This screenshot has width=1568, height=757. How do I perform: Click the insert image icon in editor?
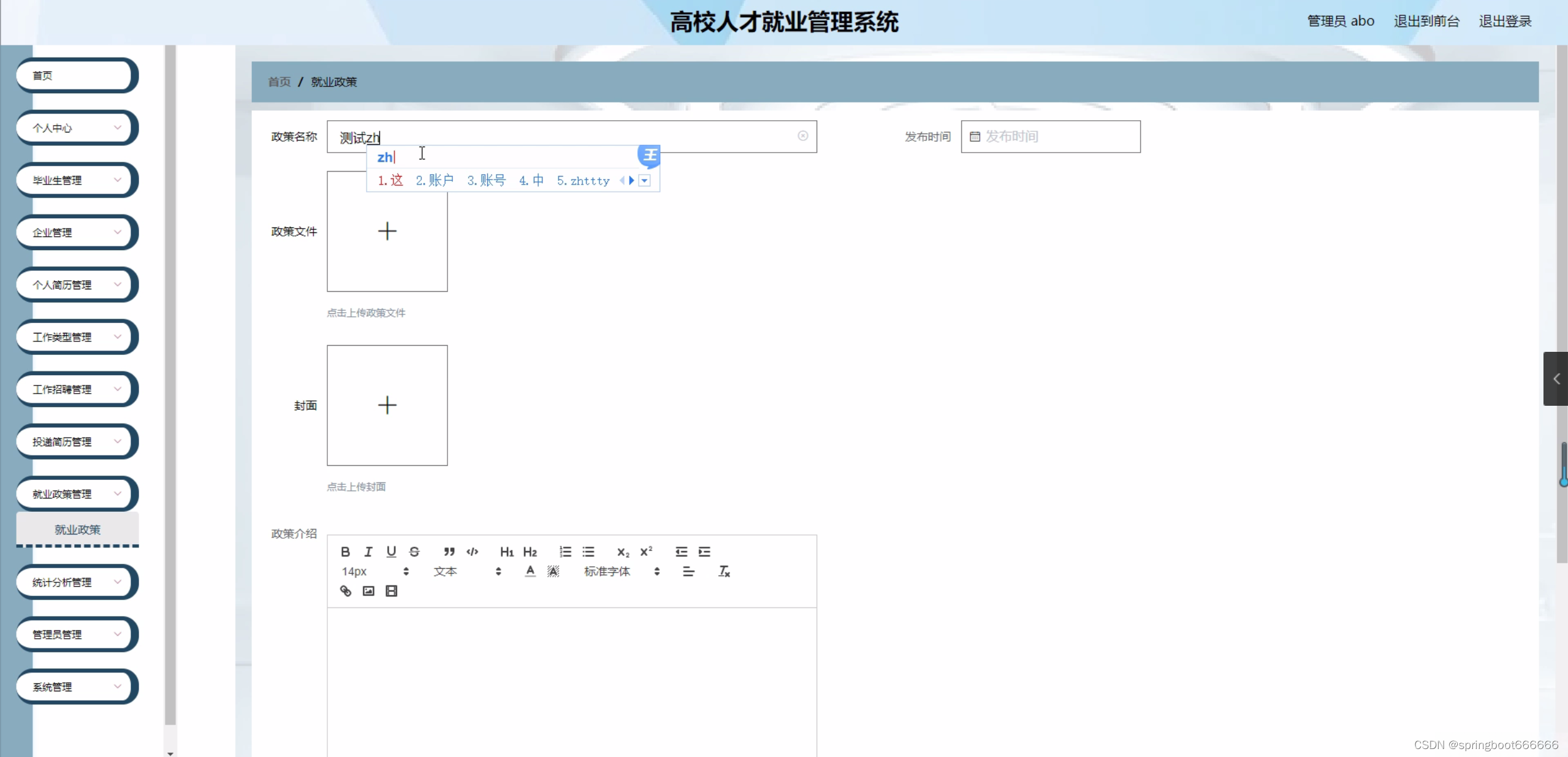368,591
